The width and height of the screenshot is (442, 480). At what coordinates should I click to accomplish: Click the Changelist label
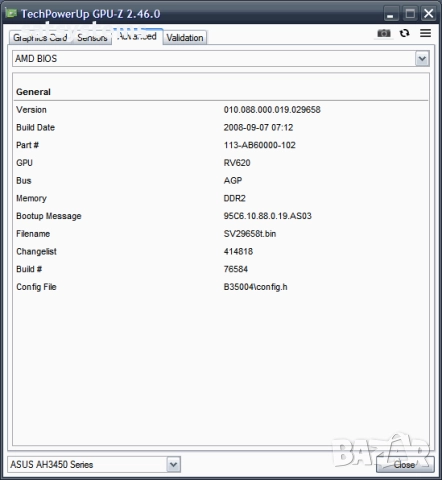(x=36, y=251)
